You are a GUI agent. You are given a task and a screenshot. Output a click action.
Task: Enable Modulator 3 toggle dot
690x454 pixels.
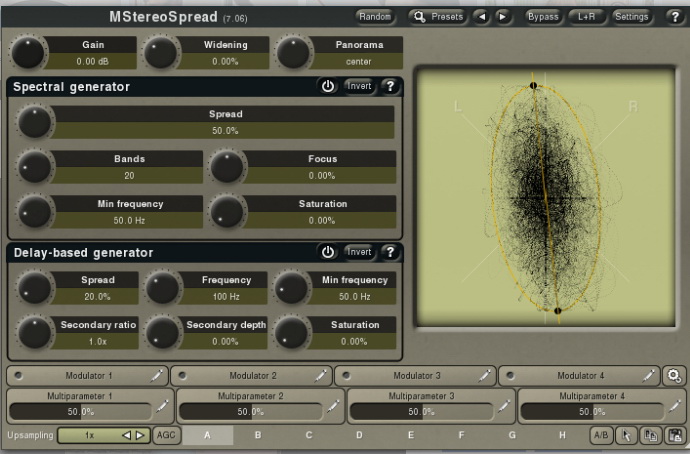click(x=346, y=376)
